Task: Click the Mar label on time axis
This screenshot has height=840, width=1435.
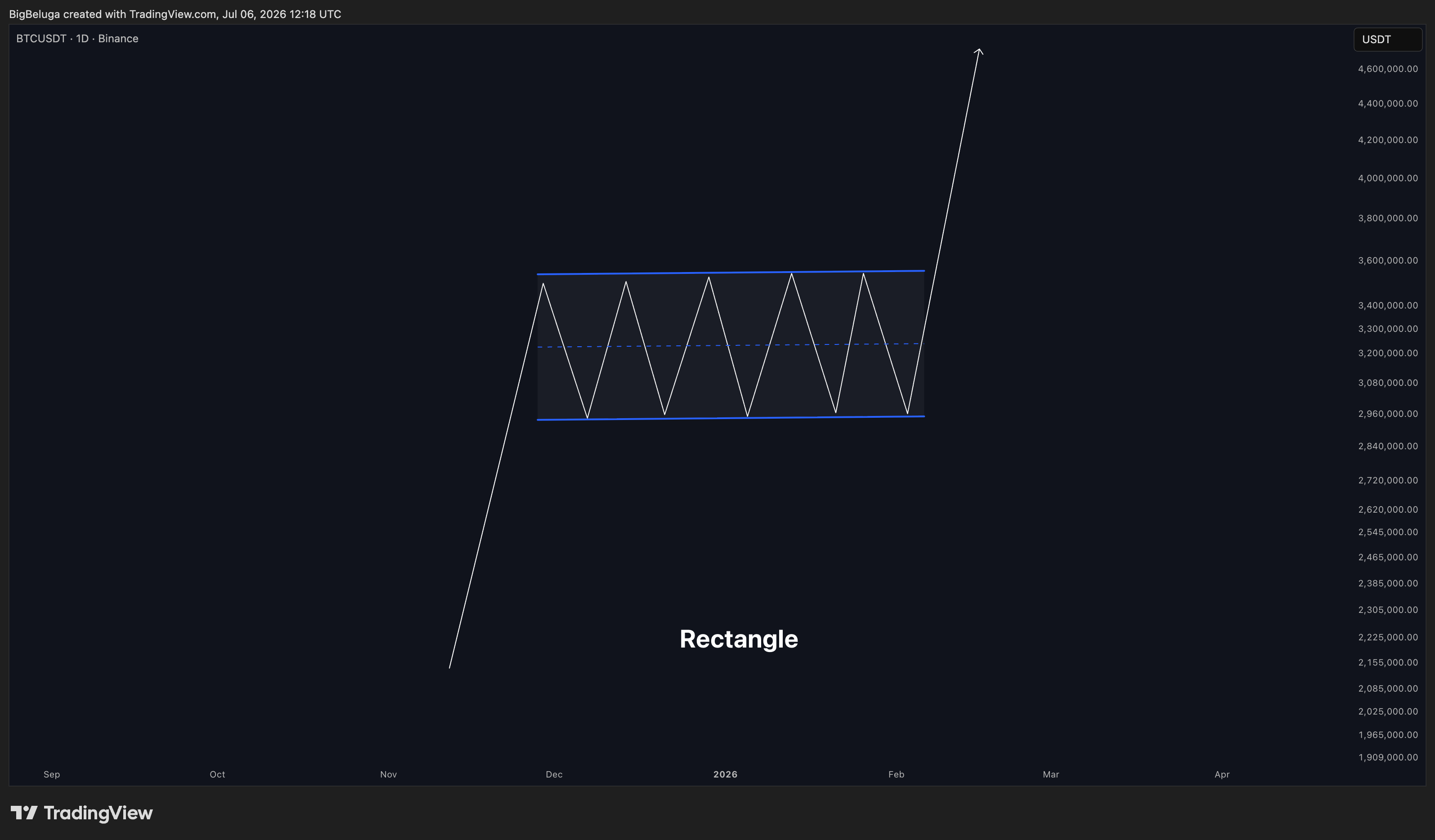Action: [x=1051, y=774]
